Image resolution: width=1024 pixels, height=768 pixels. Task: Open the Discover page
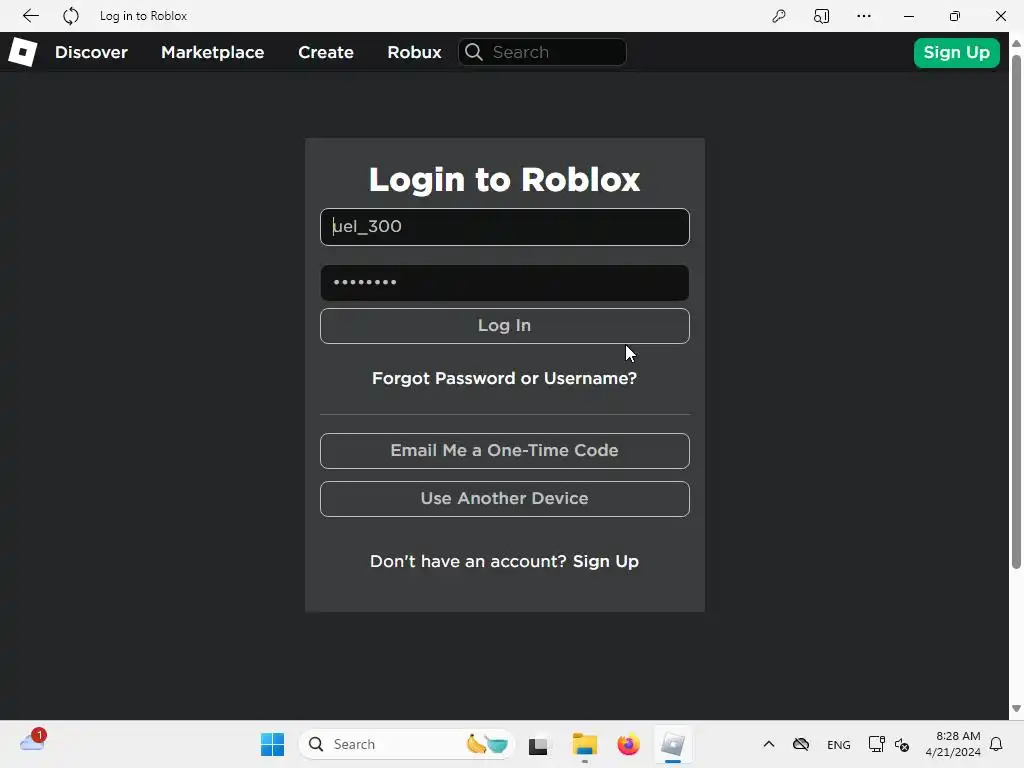[x=91, y=52]
